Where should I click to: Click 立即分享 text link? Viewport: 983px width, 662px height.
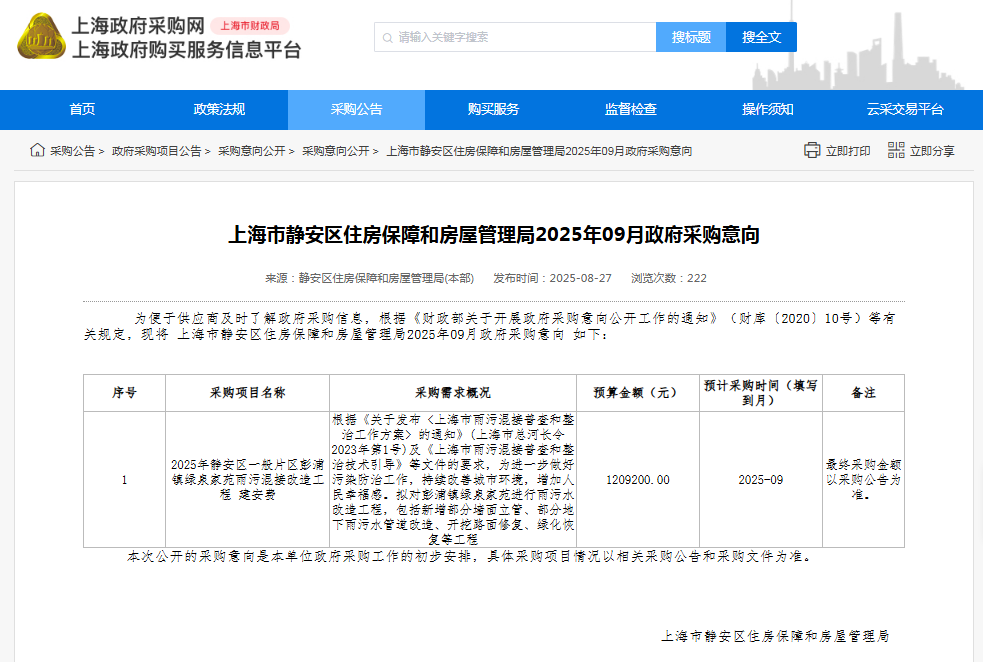click(932, 151)
